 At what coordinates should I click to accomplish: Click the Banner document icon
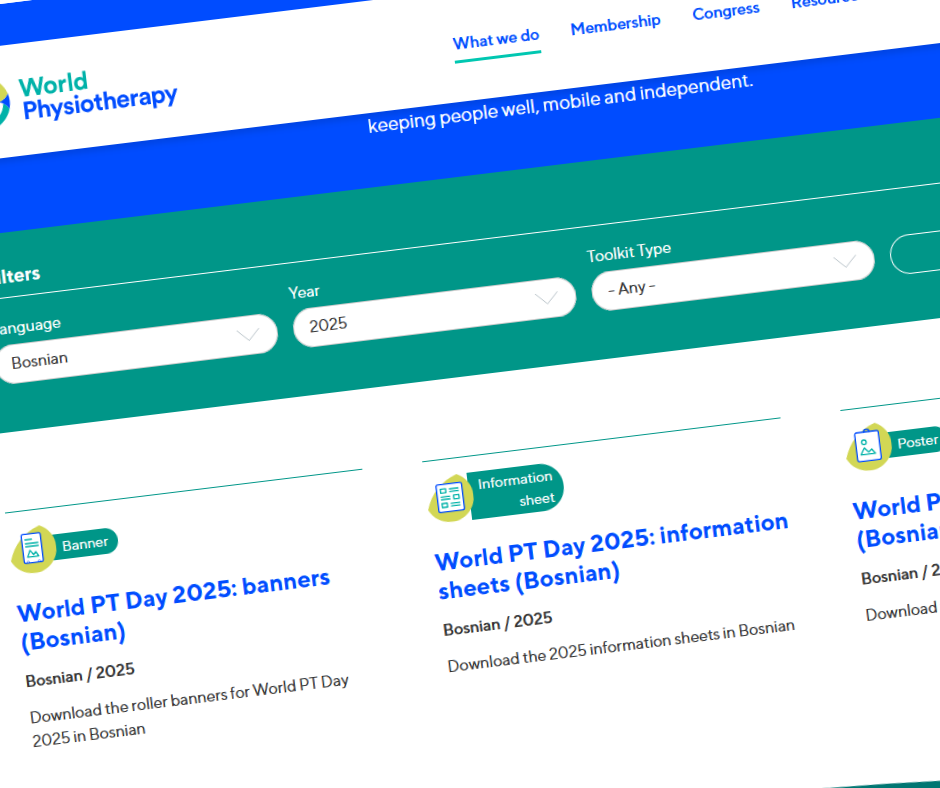pyautogui.click(x=33, y=551)
